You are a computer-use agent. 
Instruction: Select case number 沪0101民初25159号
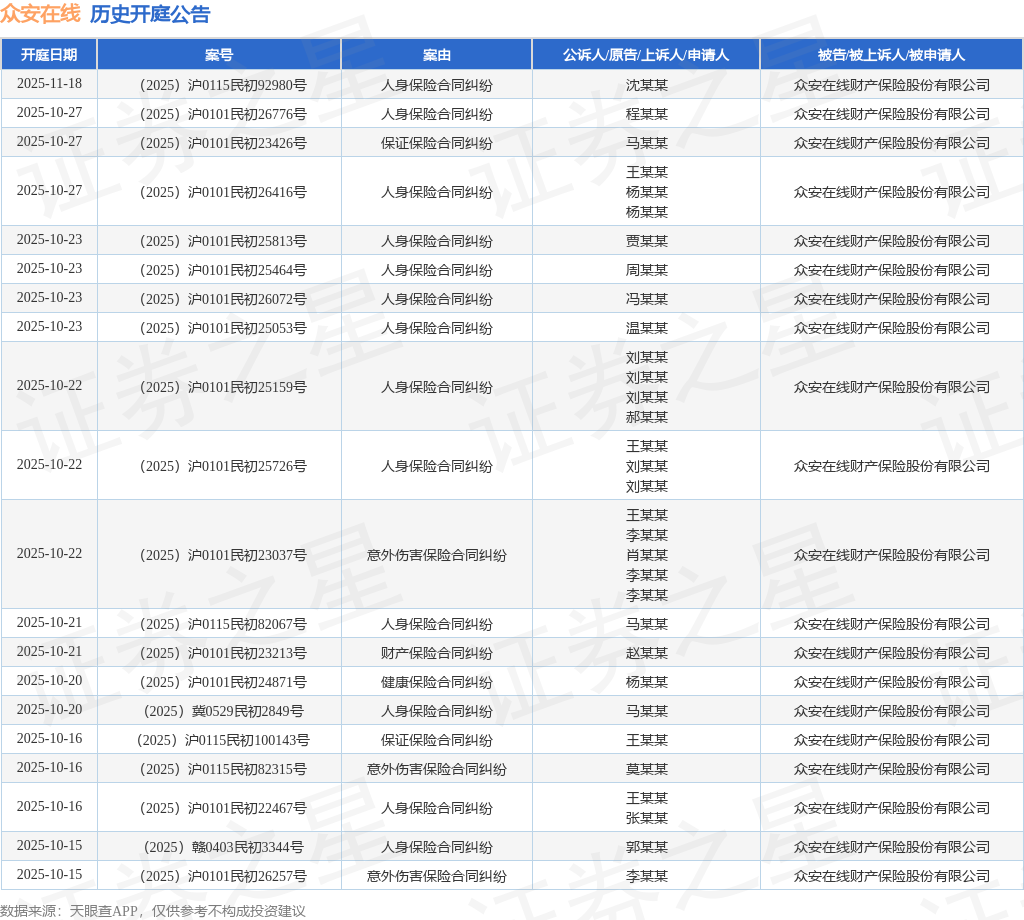(223, 387)
